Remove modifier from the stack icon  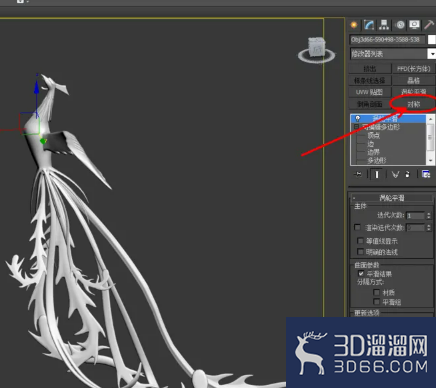[407, 174]
